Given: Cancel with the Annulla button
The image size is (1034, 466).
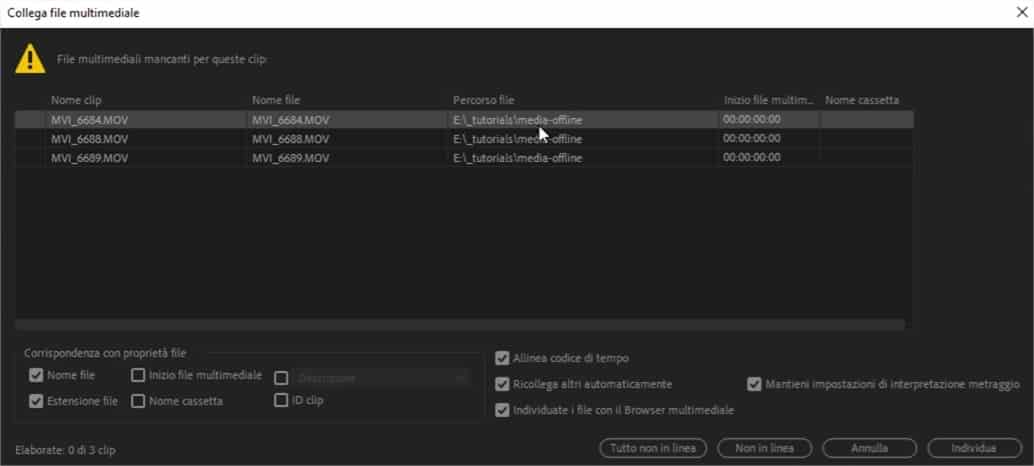Looking at the screenshot, I should (869, 448).
